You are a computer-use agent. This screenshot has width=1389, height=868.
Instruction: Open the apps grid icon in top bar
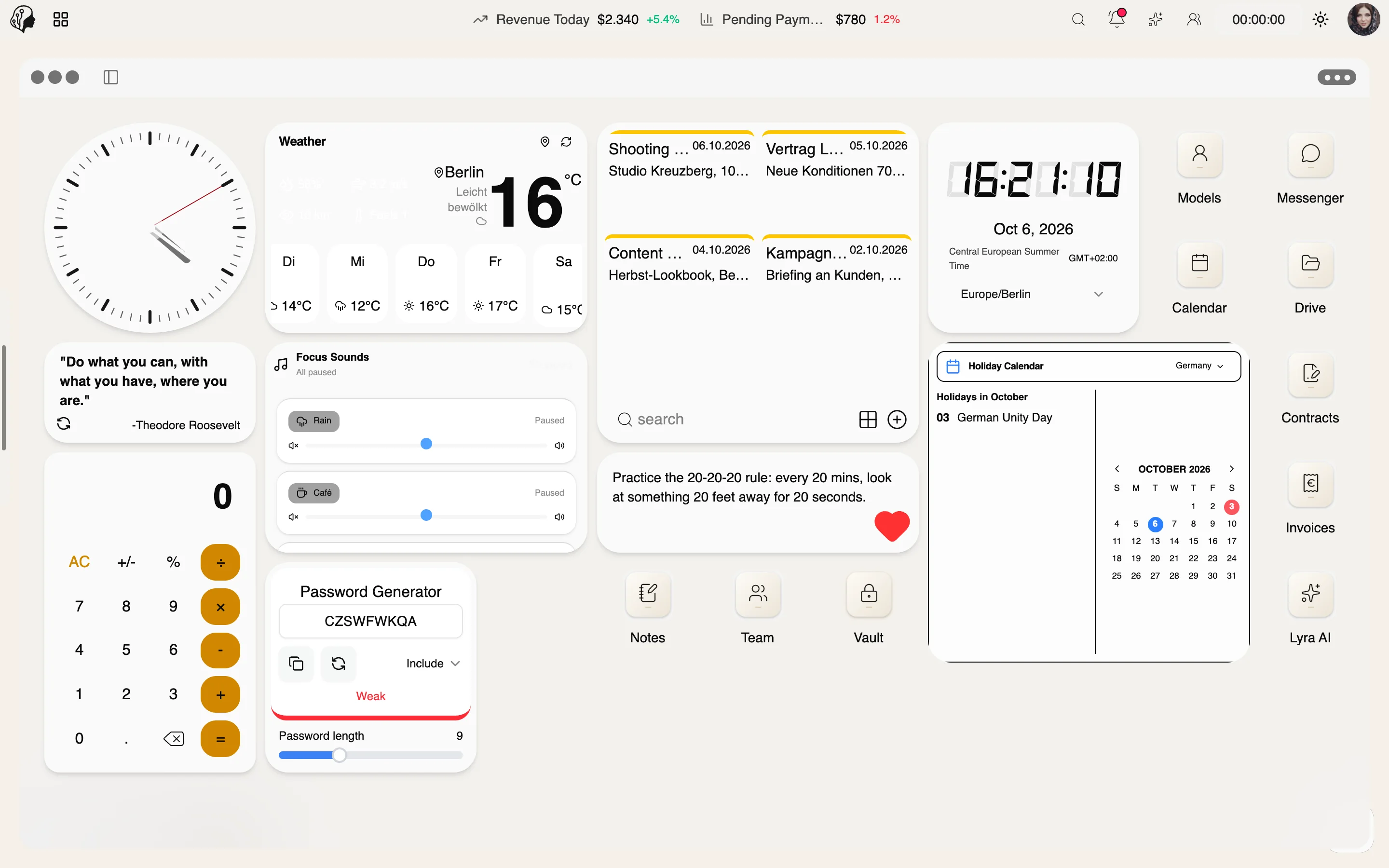tap(61, 19)
